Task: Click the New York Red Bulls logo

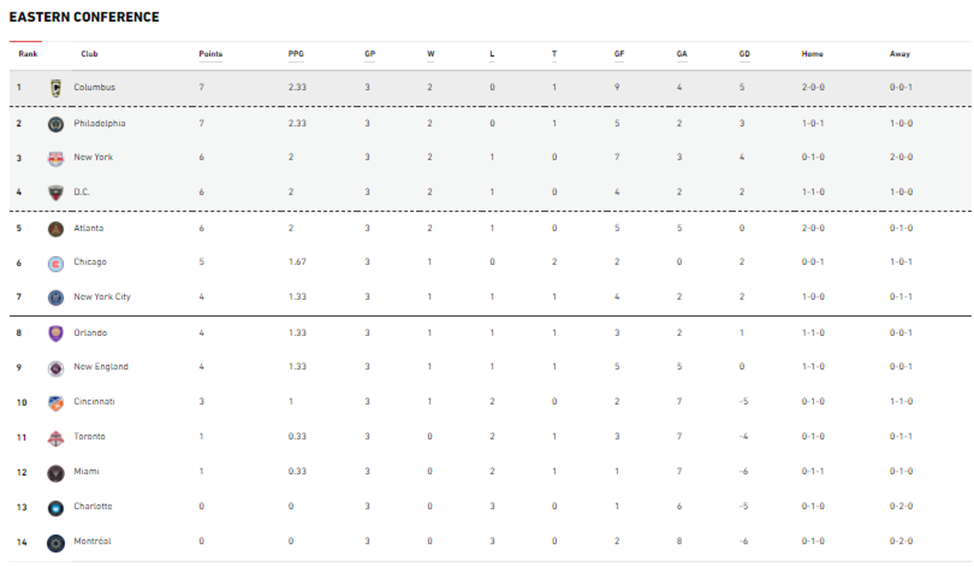Action: coord(56,158)
